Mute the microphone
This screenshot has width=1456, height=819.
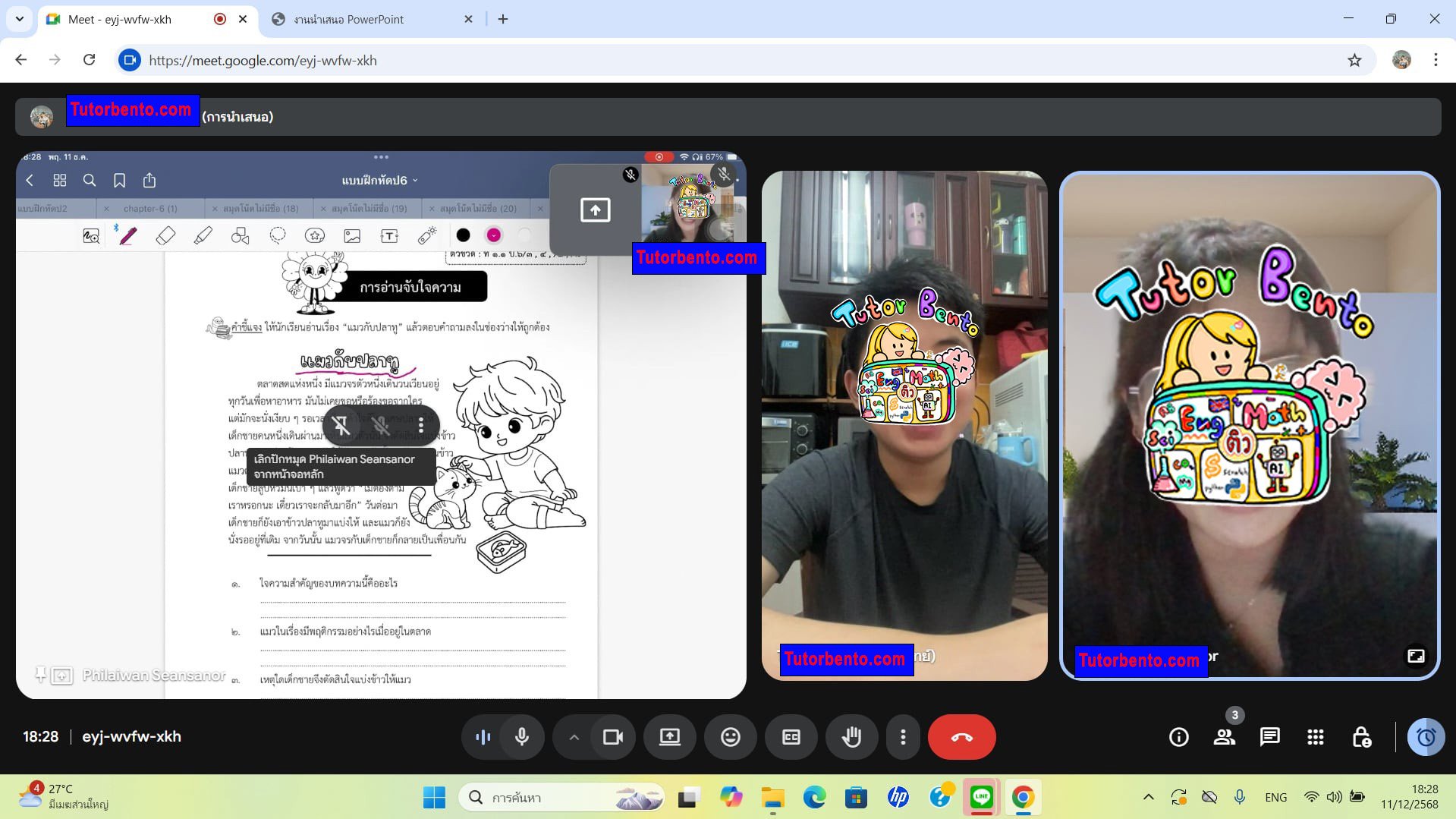522,736
